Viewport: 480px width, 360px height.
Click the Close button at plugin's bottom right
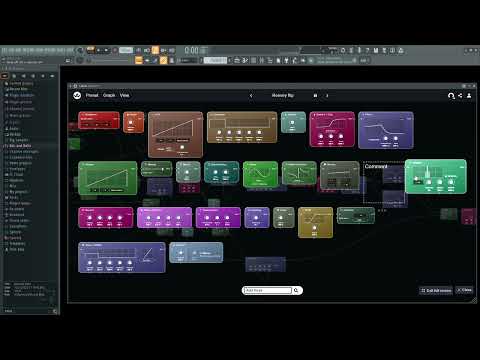click(464, 290)
